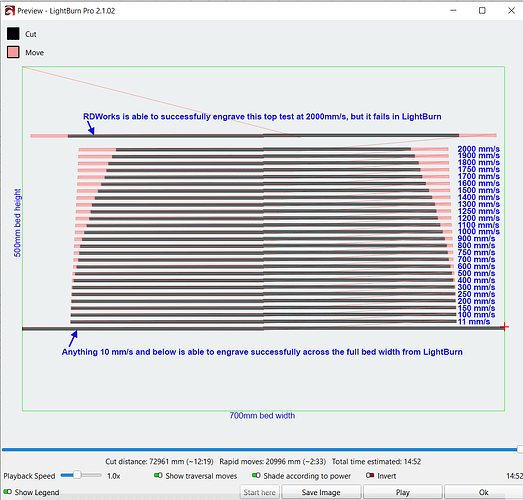Click the pink Move legend swatch
This screenshot has height=500, width=523.
(13, 52)
